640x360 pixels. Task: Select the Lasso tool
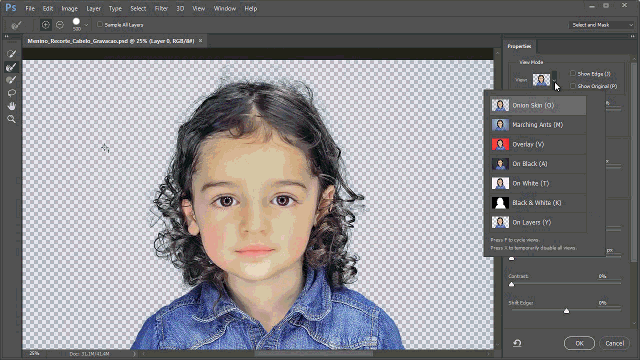(x=11, y=93)
